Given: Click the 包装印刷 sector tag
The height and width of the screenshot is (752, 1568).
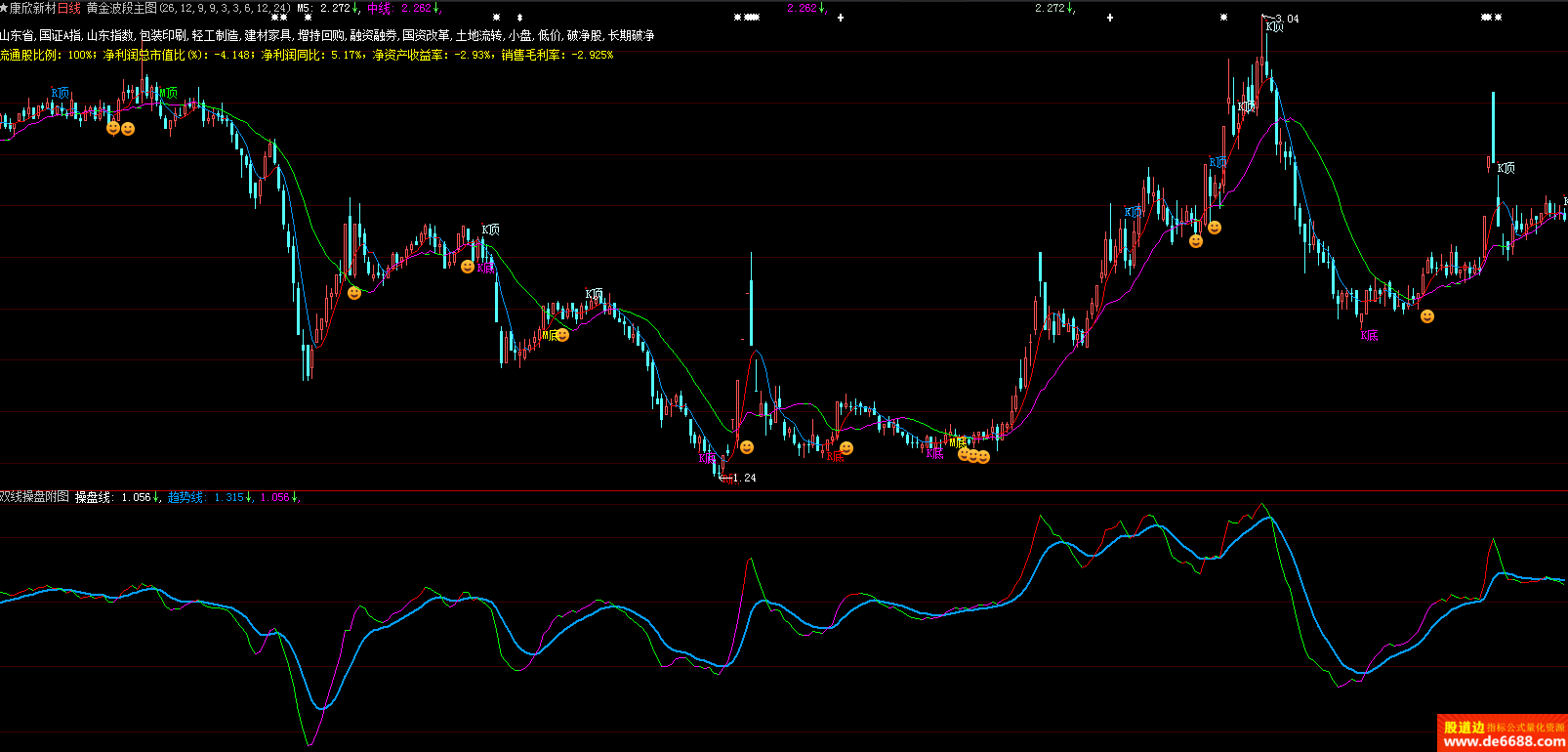Looking at the screenshot, I should [x=163, y=35].
